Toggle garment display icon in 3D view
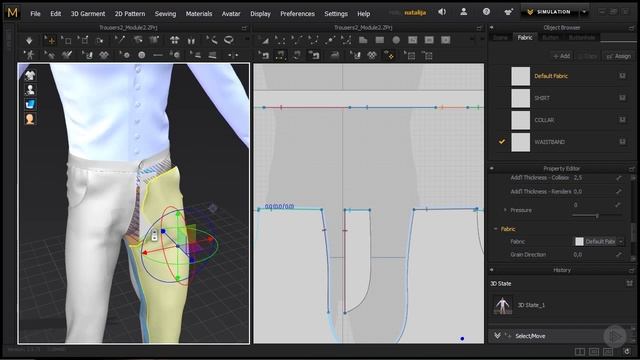Screen dimensions: 640x360 [30, 75]
